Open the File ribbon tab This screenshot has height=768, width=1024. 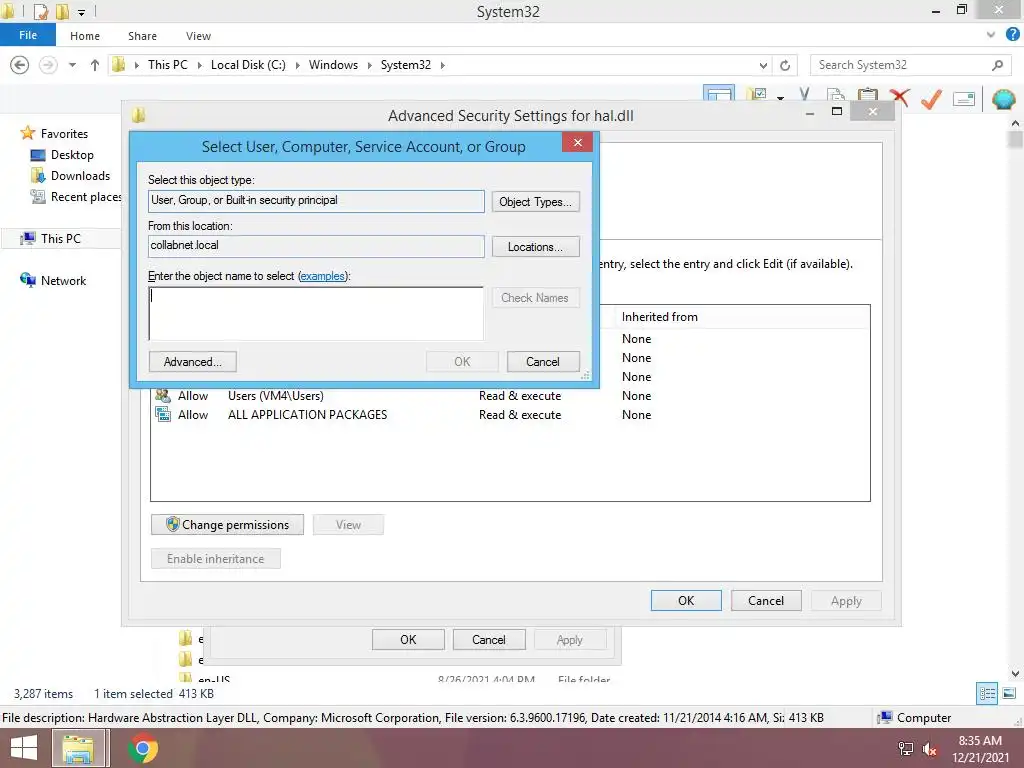(x=28, y=35)
